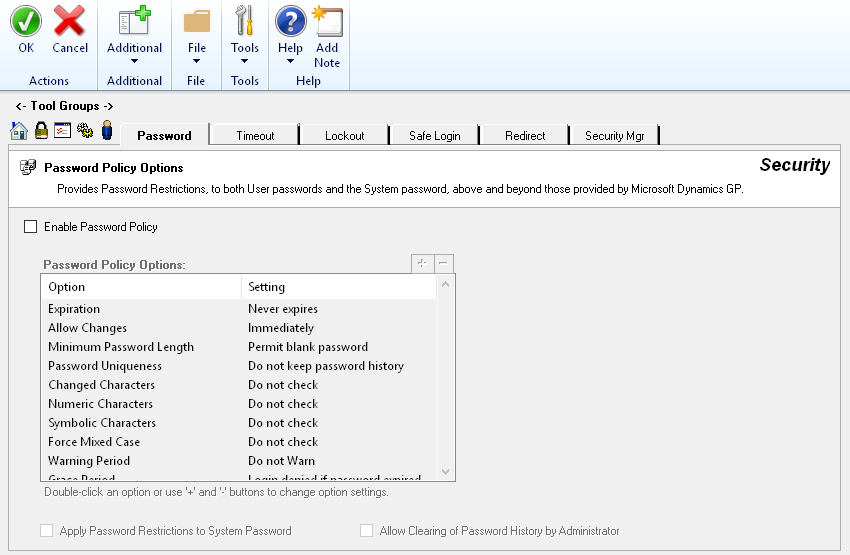Select the padlock icon in Tool Groups
Viewport: 850px width, 555px height.
[41, 131]
